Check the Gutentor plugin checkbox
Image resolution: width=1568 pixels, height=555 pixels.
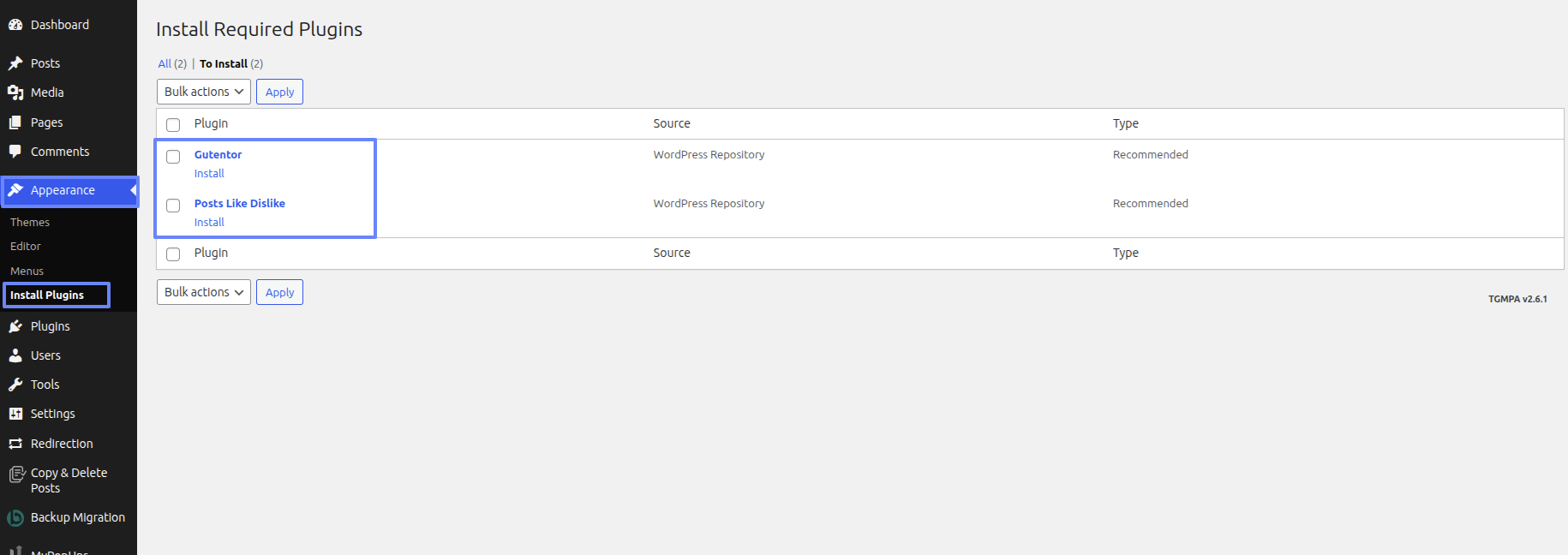(x=173, y=157)
